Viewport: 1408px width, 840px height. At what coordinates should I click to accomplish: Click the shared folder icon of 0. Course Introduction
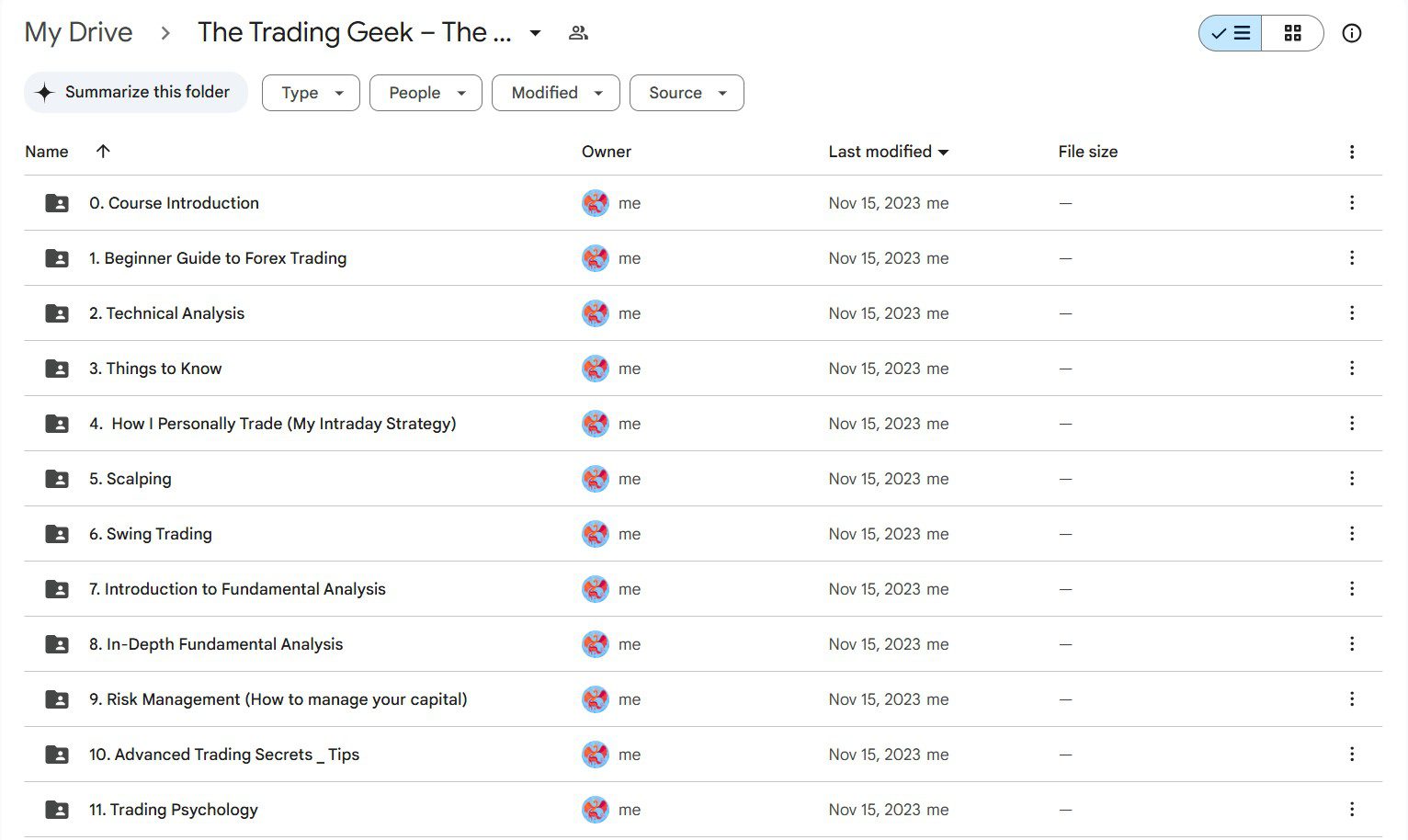57,203
